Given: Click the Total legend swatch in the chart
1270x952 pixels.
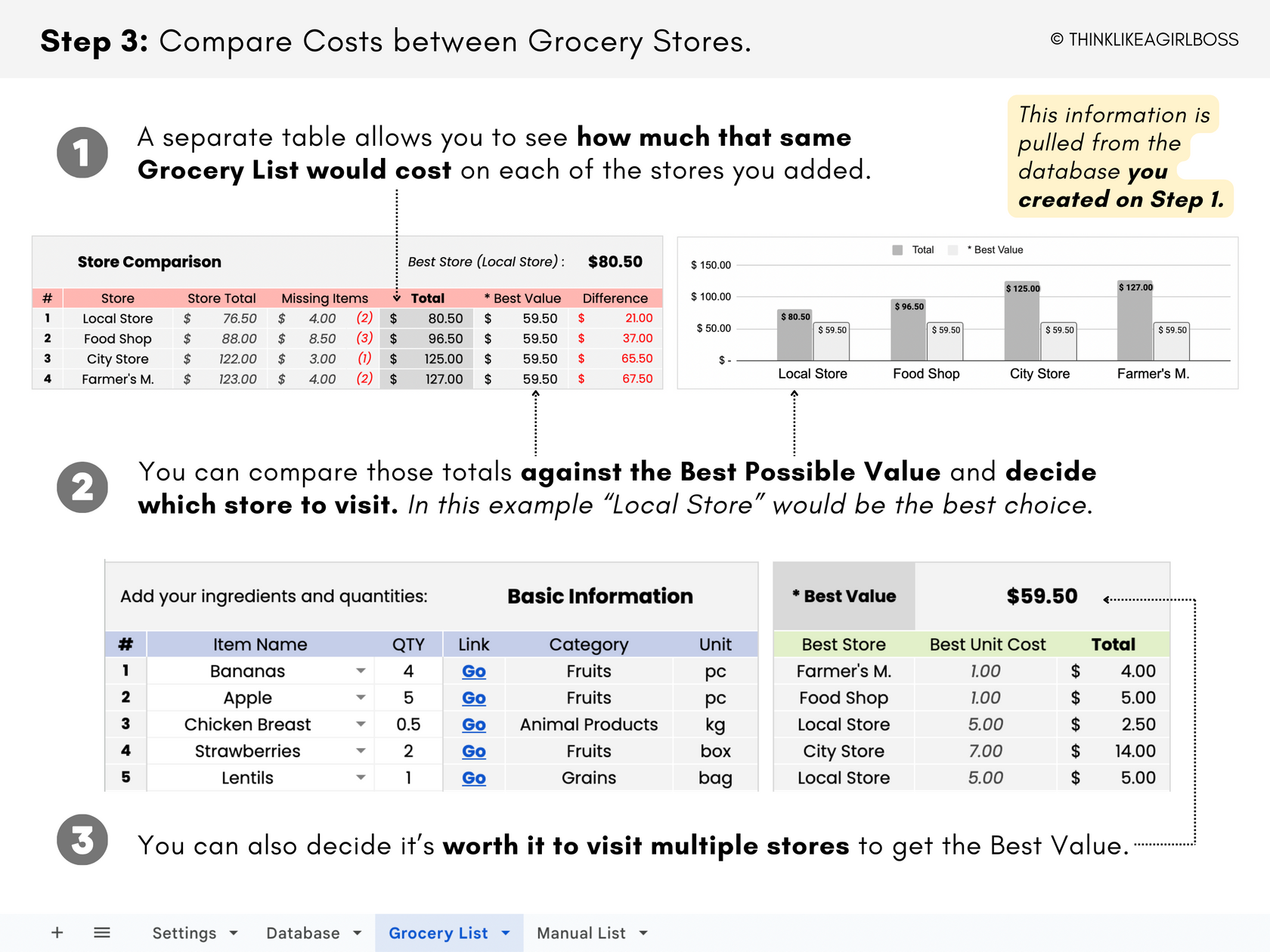Looking at the screenshot, I should point(897,249).
